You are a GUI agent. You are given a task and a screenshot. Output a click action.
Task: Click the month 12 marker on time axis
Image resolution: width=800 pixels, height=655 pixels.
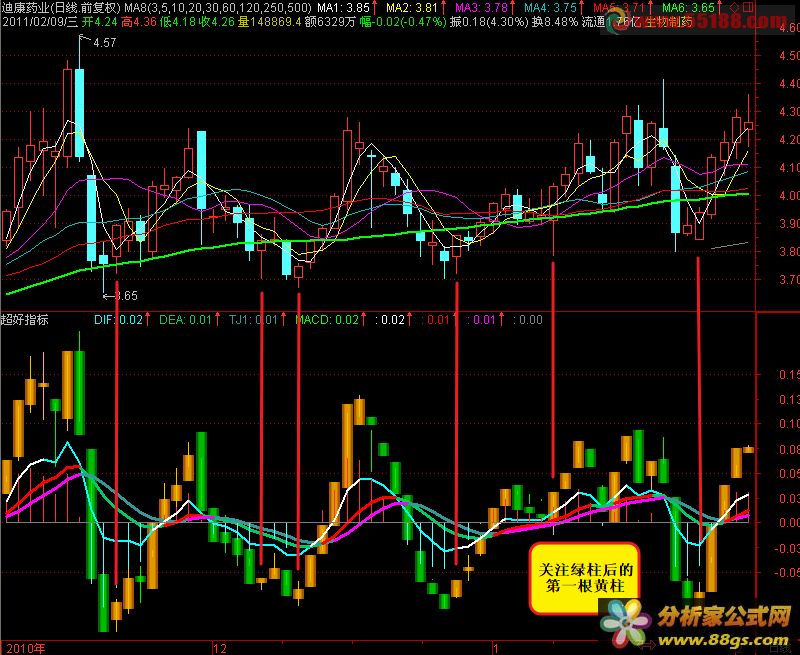220,648
